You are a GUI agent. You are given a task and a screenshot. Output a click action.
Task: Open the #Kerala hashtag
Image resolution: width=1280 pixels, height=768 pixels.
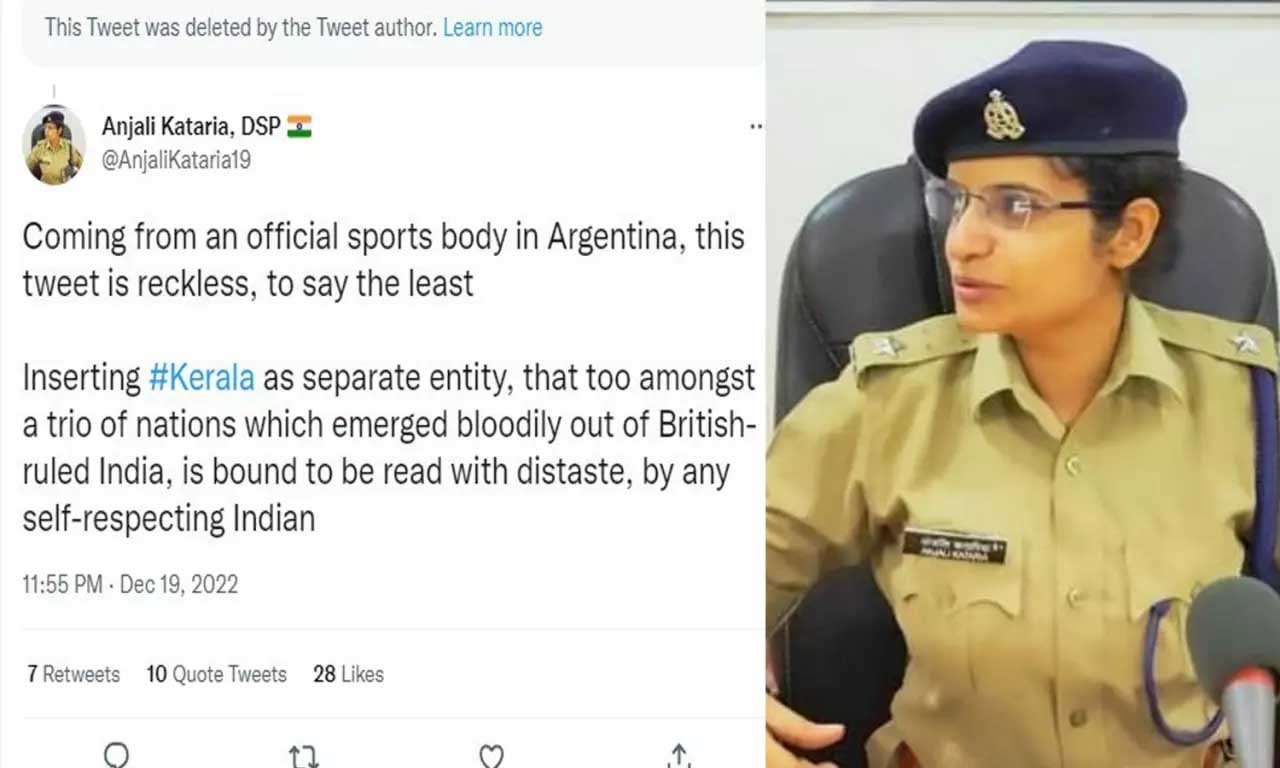pos(202,378)
